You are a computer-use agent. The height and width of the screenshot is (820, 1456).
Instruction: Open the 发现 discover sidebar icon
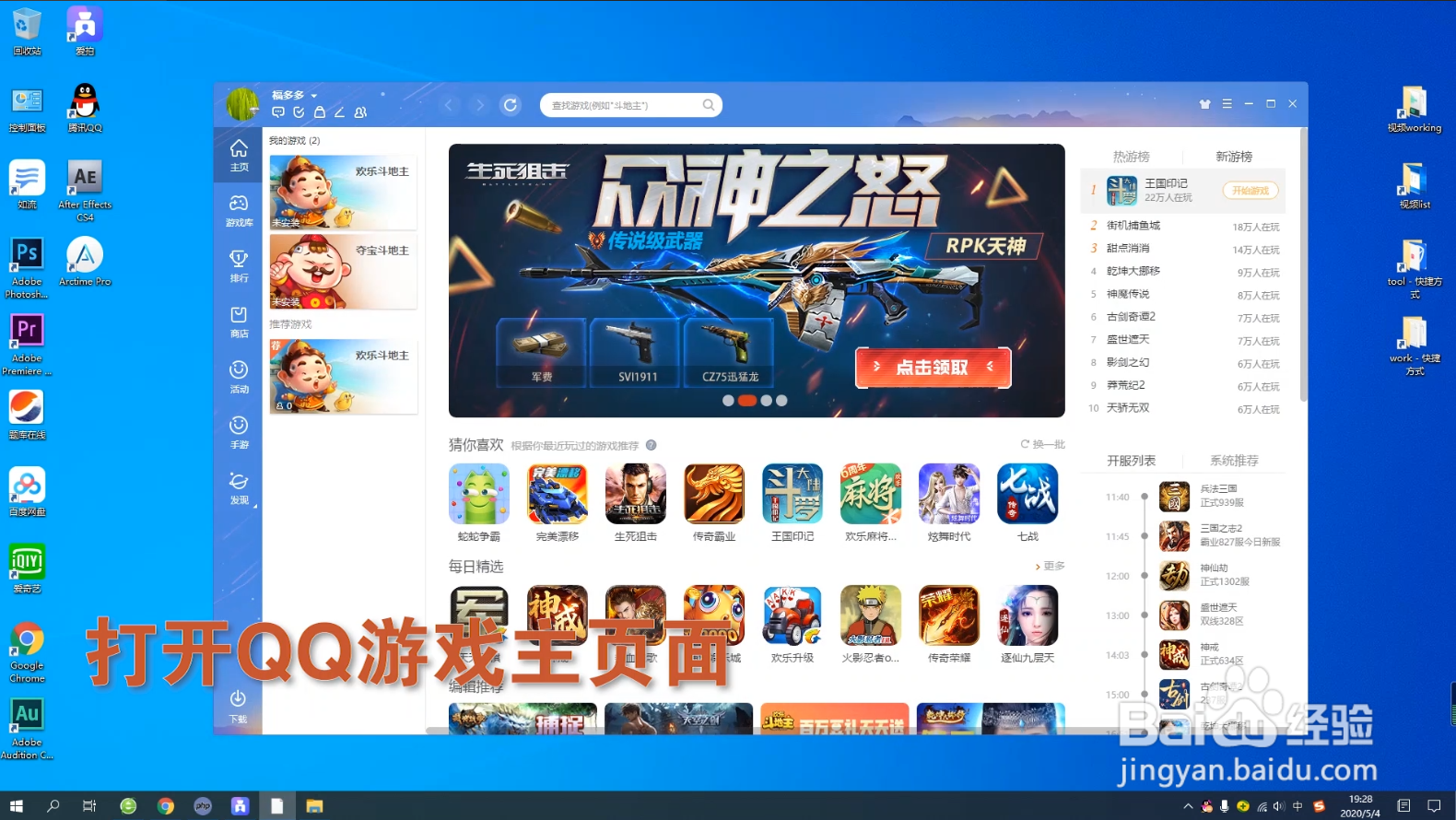pyautogui.click(x=239, y=487)
